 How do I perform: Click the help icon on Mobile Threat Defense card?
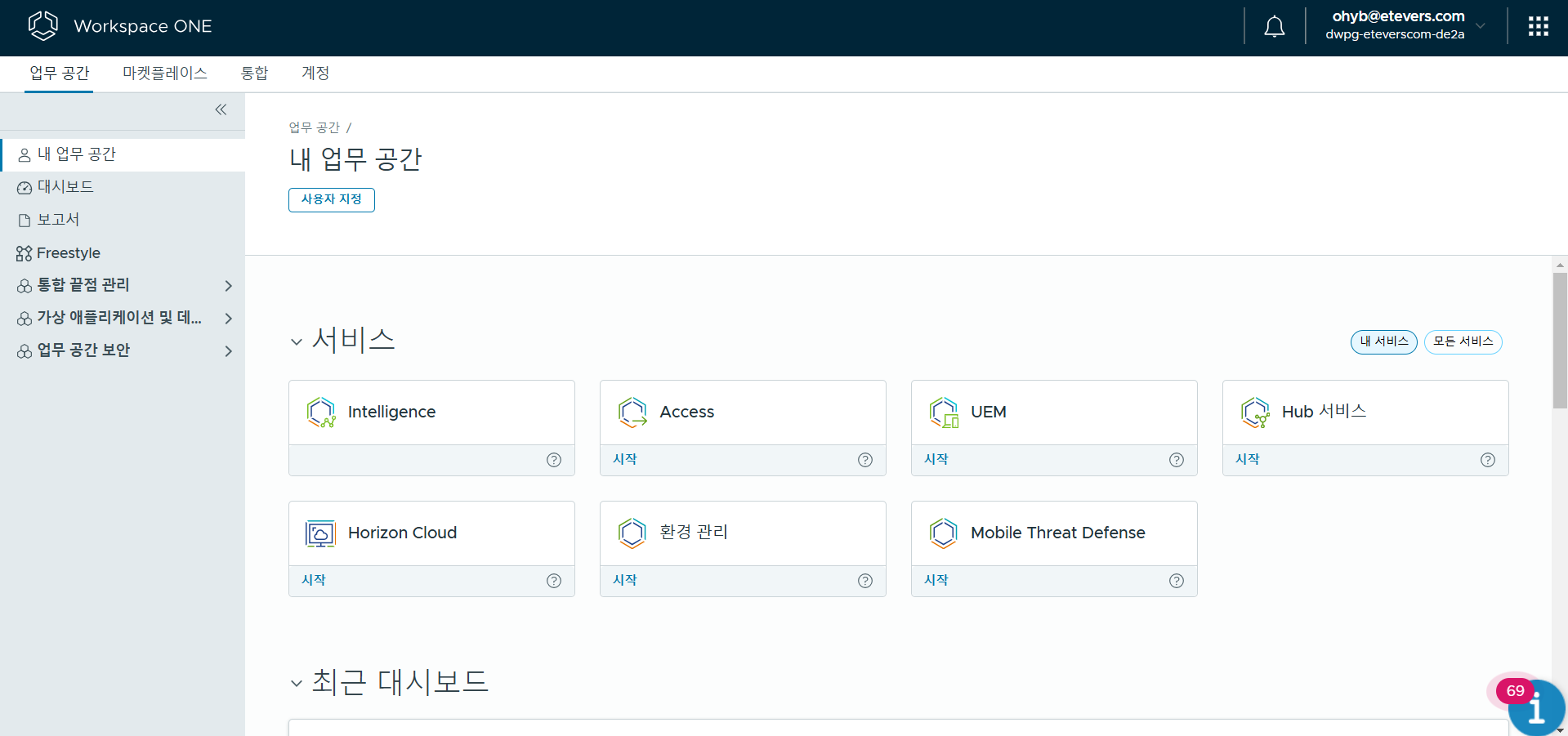pos(1176,581)
